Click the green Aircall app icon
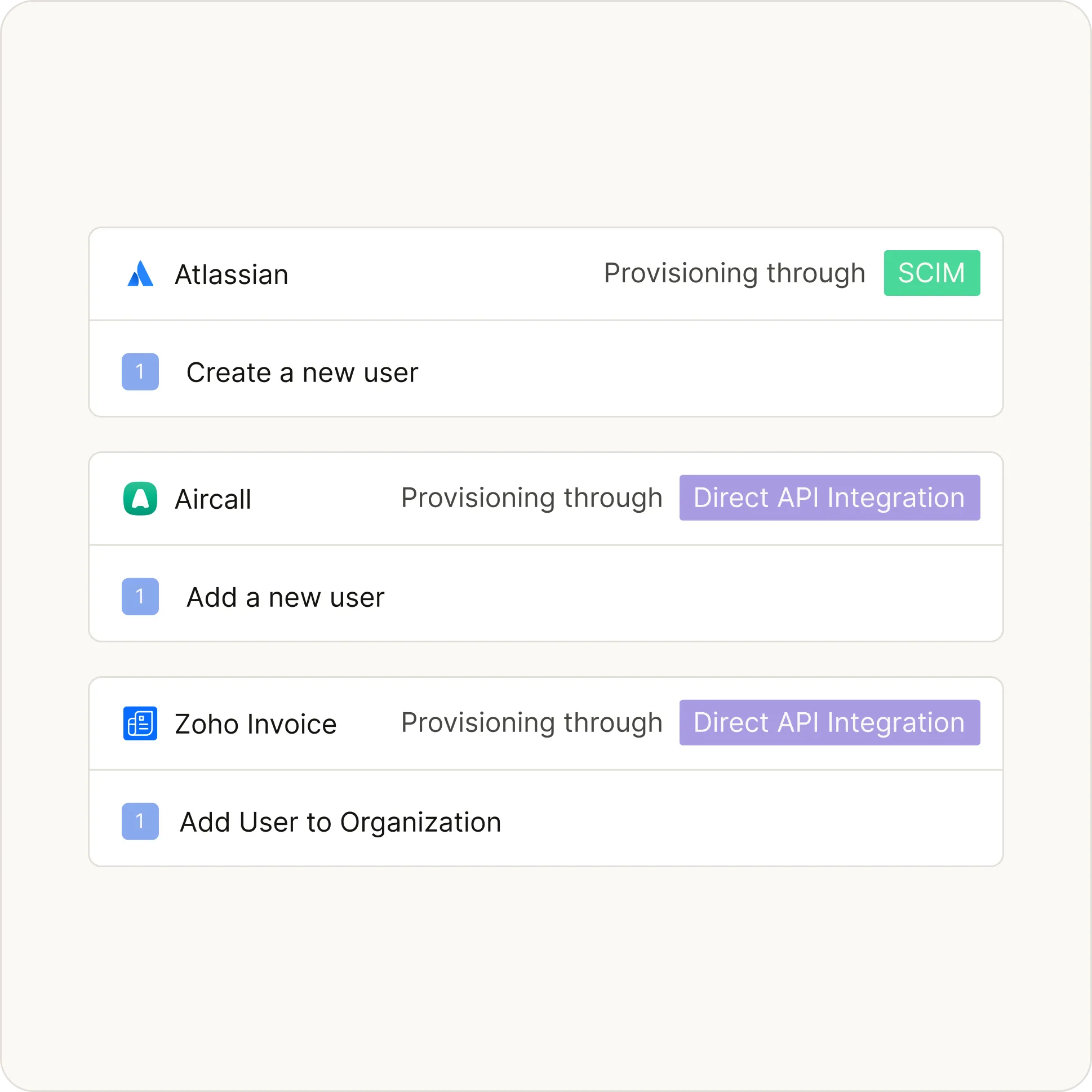The width and height of the screenshot is (1092, 1092). coord(140,499)
